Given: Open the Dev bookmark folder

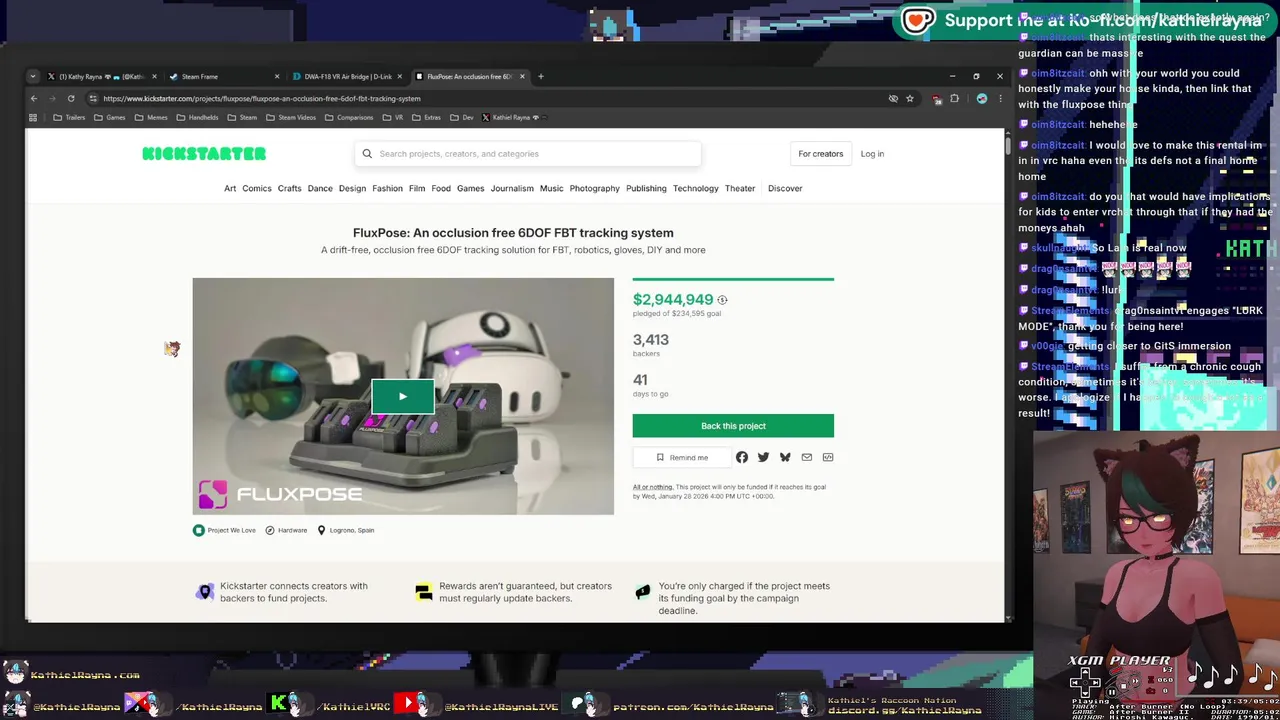Looking at the screenshot, I should point(461,117).
